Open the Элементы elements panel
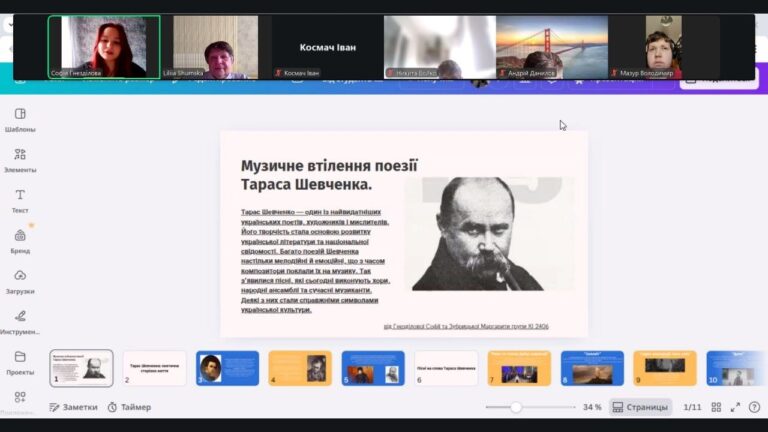This screenshot has width=768, height=432. click(x=20, y=160)
